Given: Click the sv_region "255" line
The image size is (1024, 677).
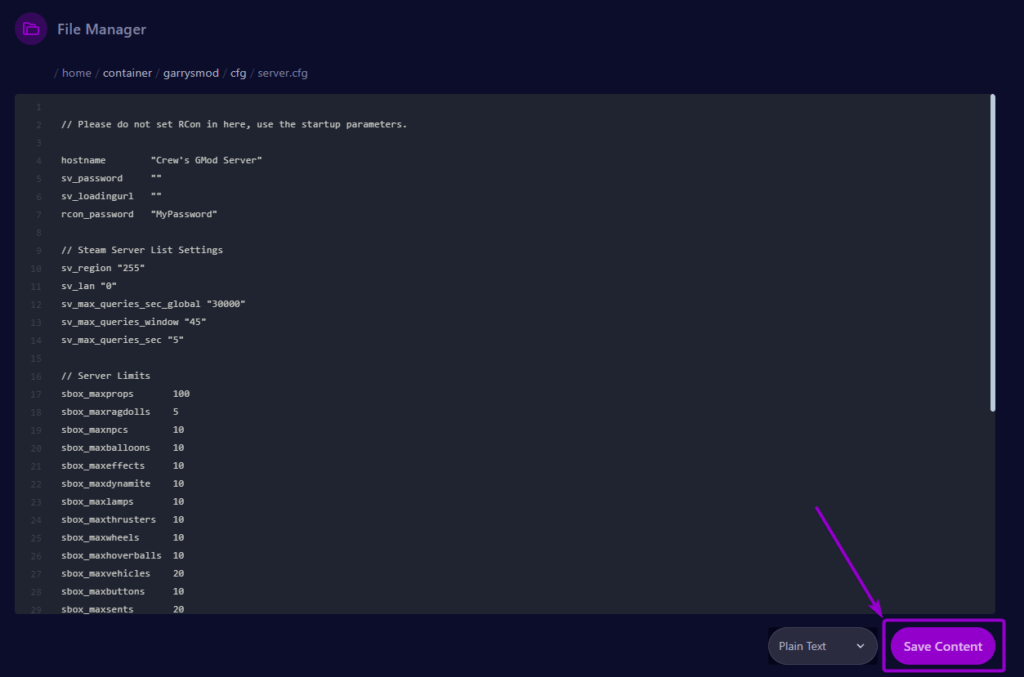Looking at the screenshot, I should 103,268.
